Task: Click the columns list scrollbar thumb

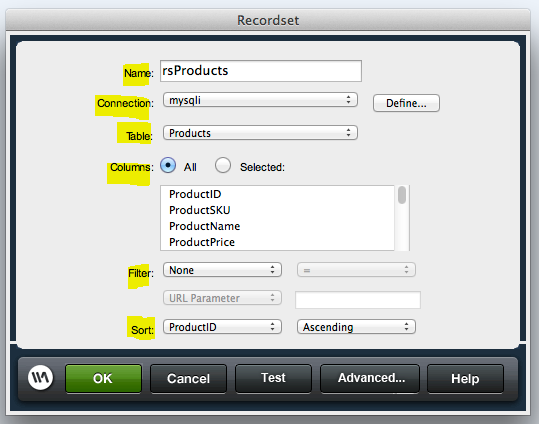Action: (402, 195)
